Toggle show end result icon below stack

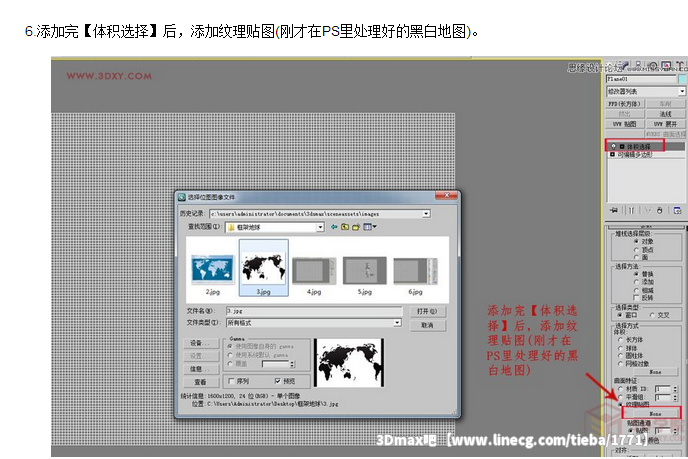coord(631,211)
